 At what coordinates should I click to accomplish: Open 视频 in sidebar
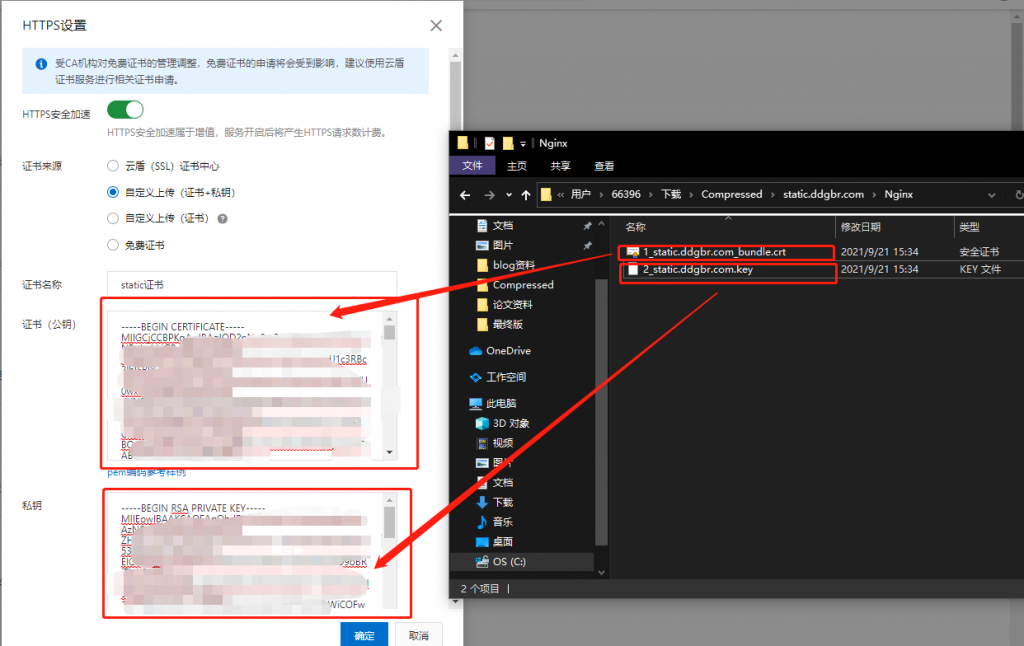(x=503, y=443)
